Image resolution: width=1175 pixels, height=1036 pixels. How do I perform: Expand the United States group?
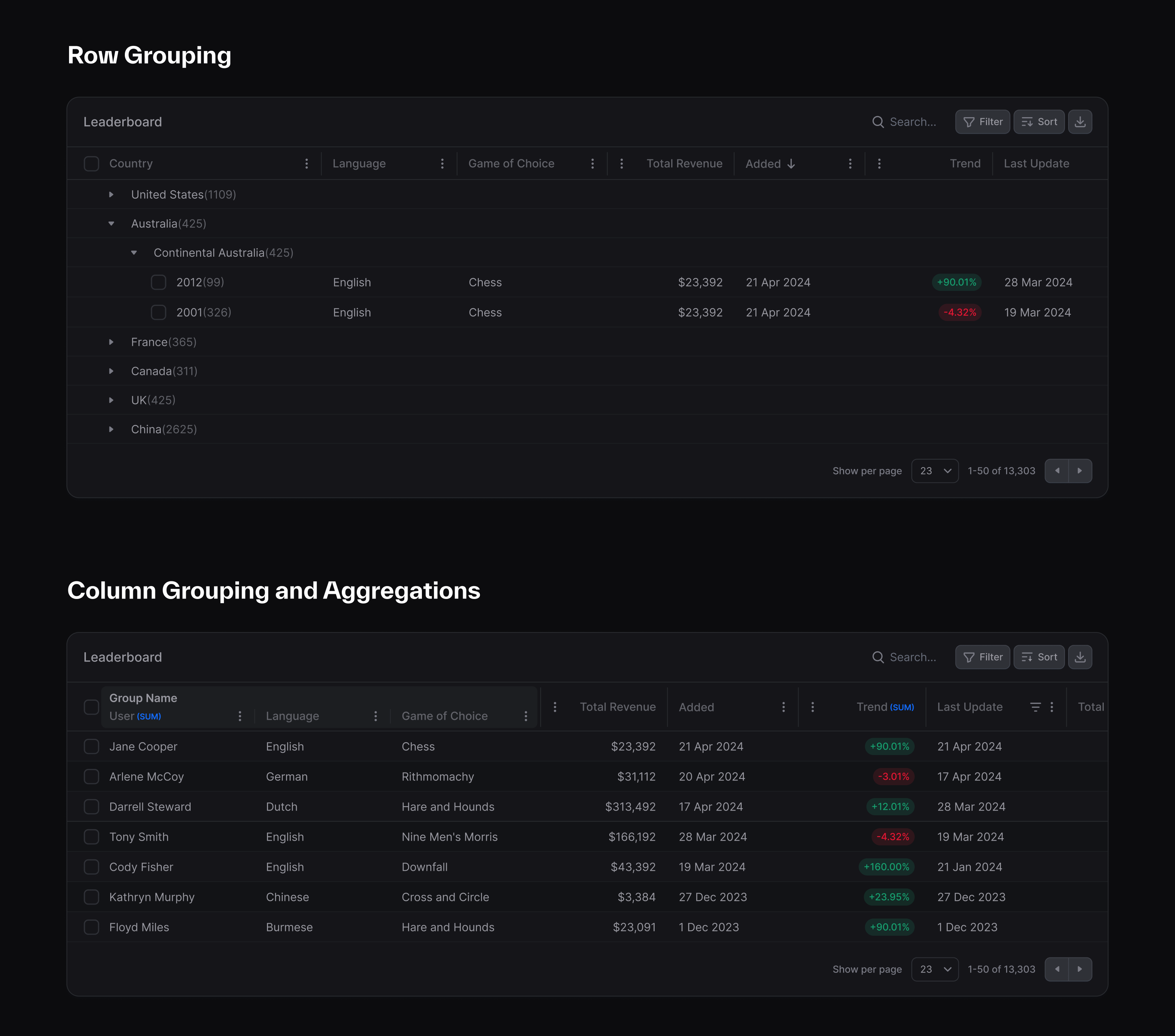click(111, 194)
